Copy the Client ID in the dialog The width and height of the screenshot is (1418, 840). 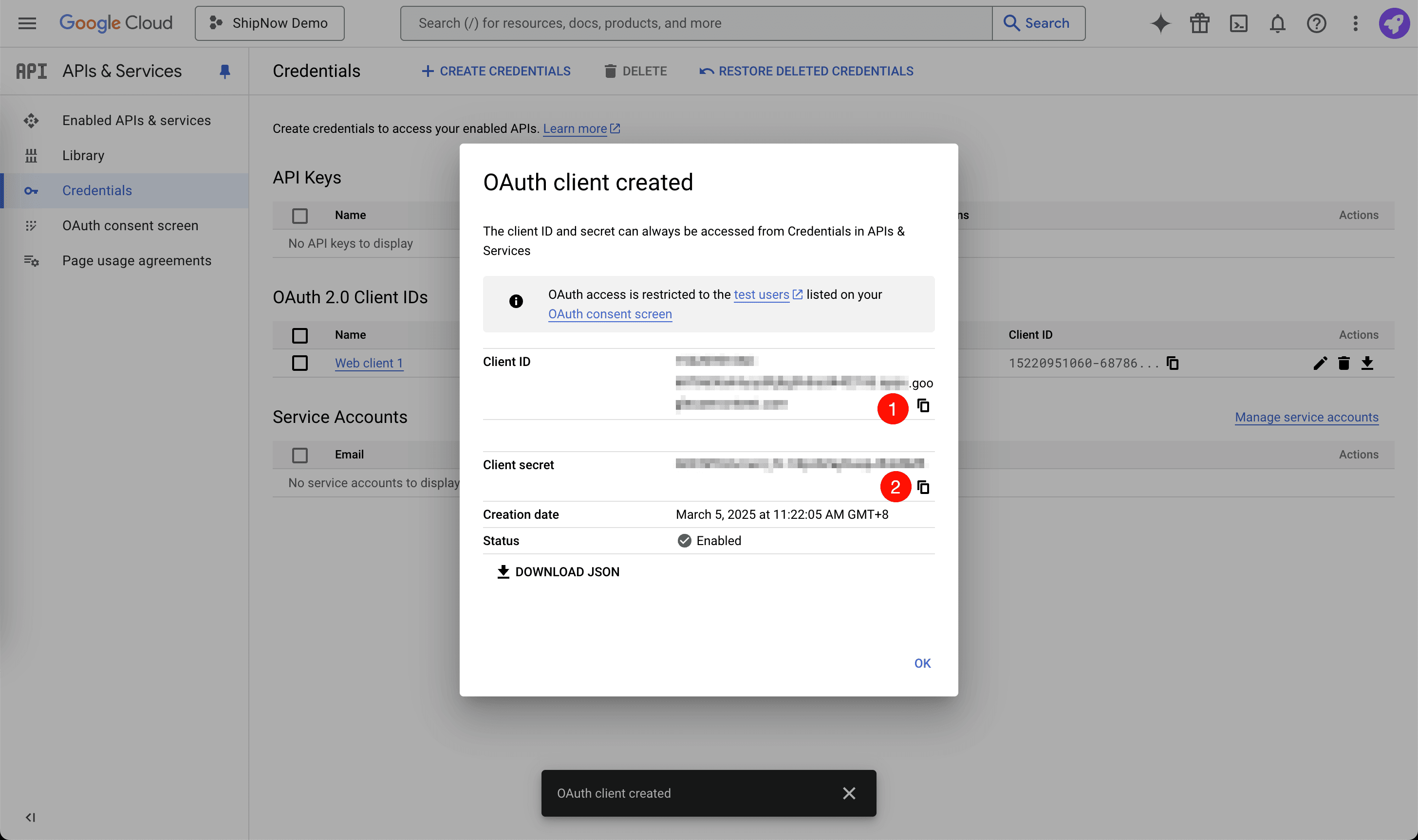(x=923, y=406)
